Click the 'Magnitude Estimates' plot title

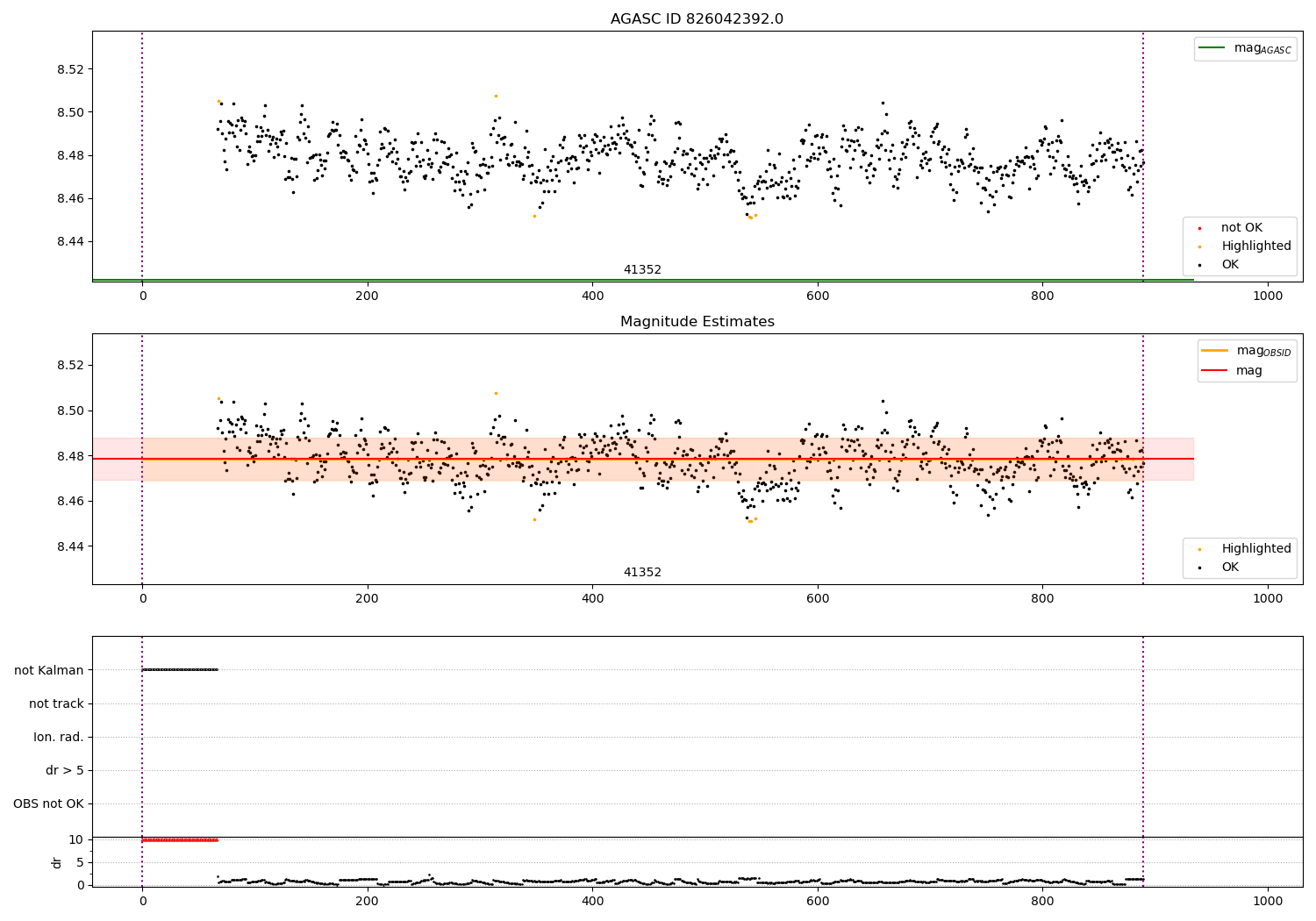[x=697, y=322]
